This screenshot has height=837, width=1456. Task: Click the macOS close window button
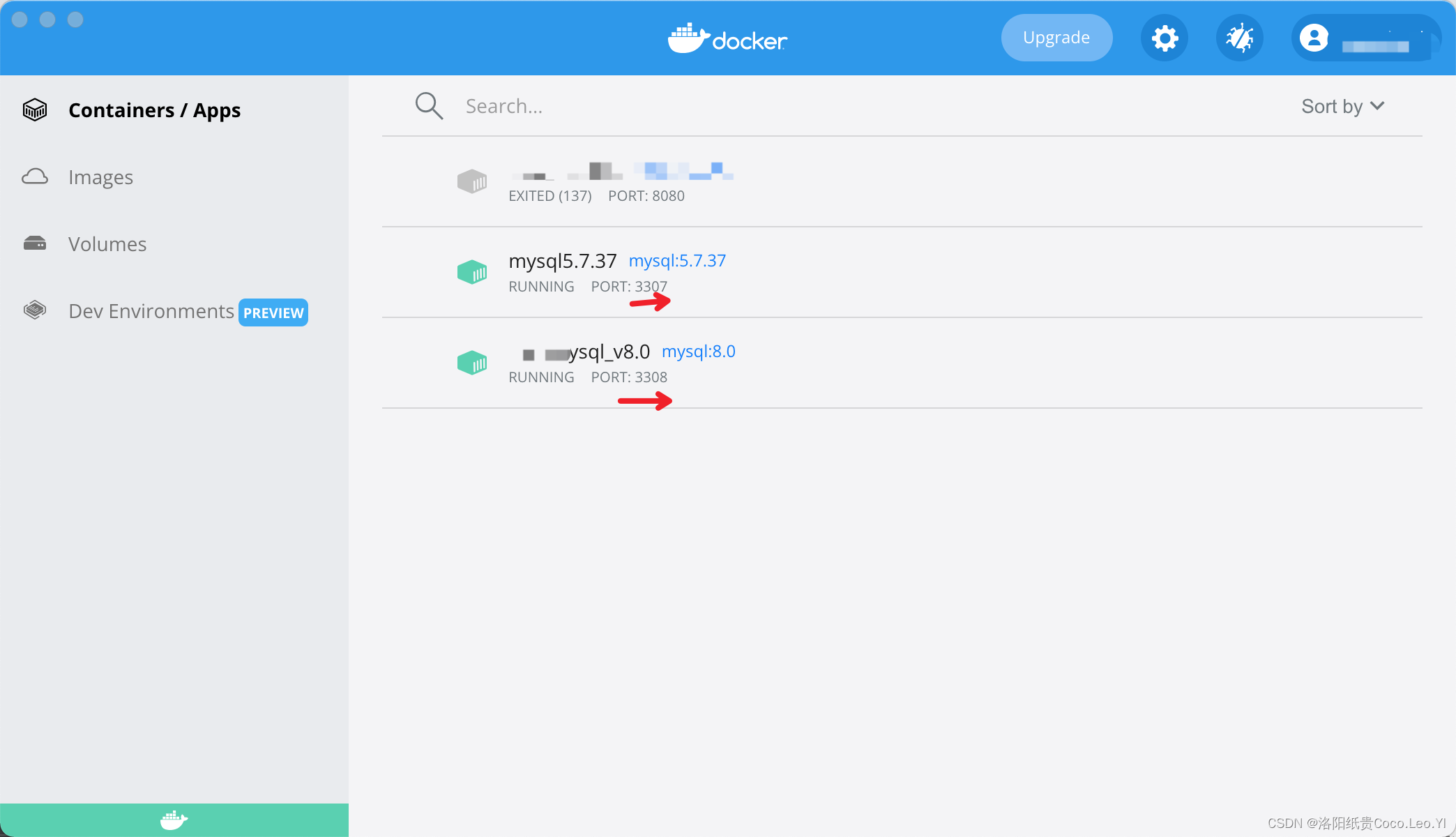[x=20, y=20]
